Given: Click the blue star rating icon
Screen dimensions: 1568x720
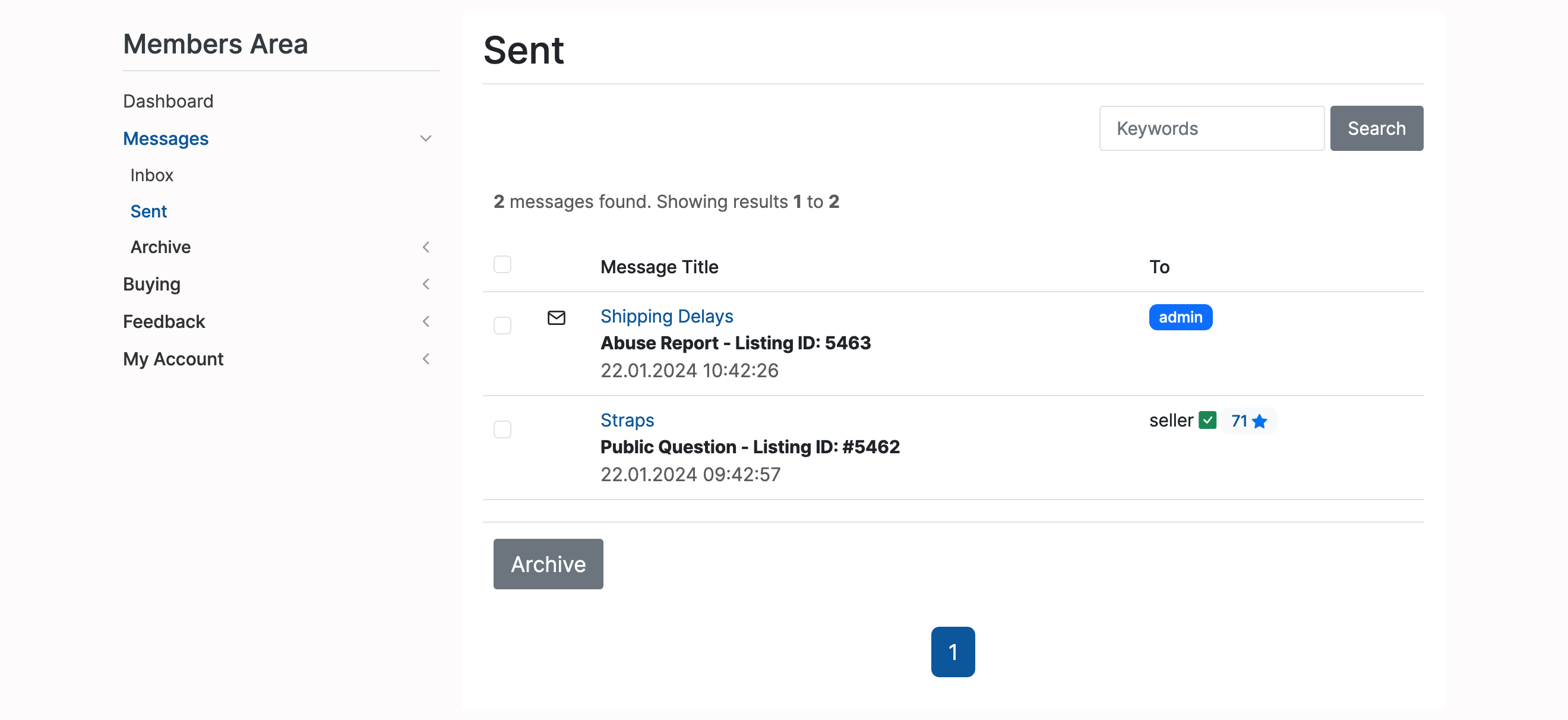Looking at the screenshot, I should [x=1259, y=421].
